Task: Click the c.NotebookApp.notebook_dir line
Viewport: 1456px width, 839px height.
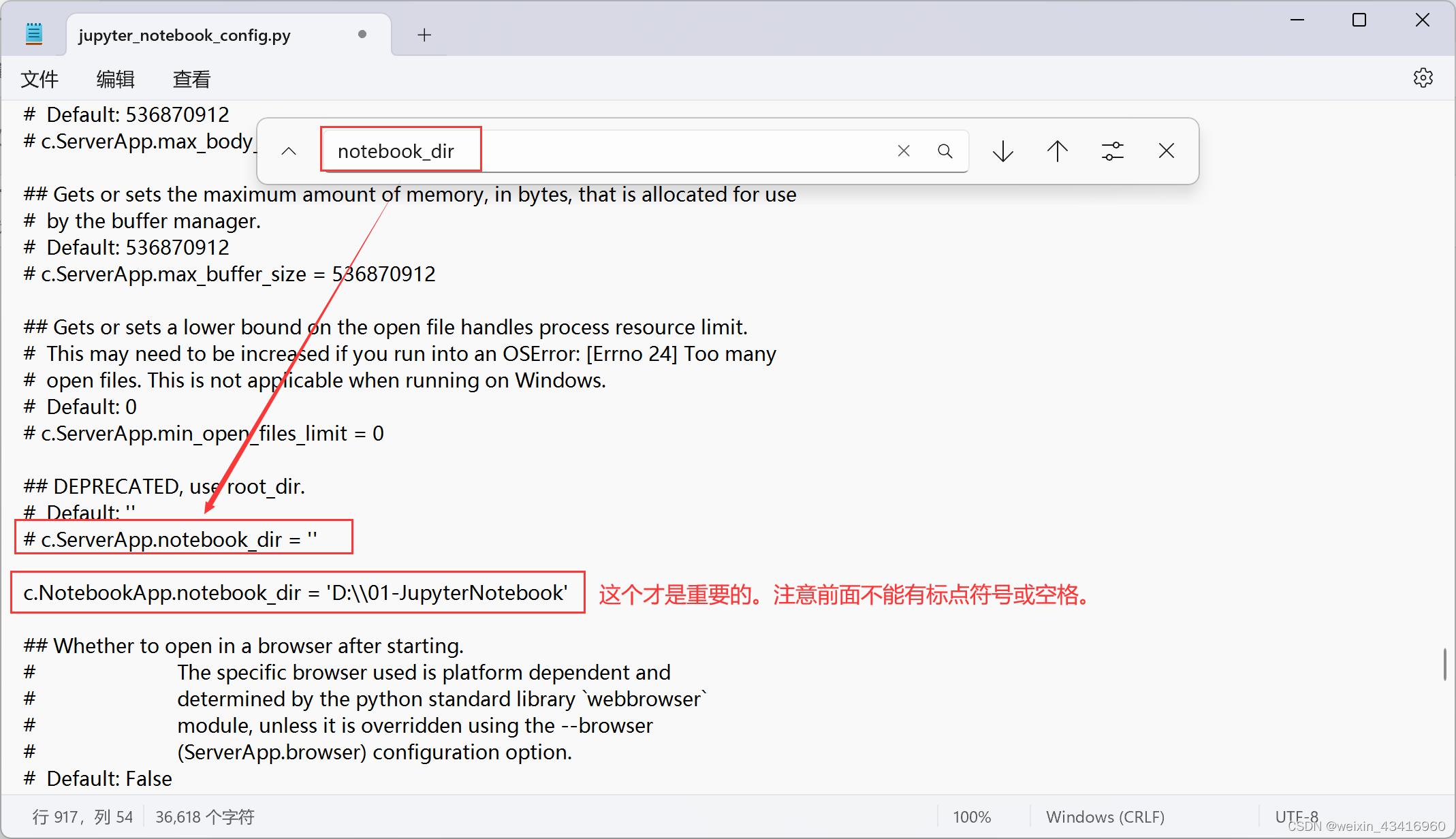Action: (x=296, y=592)
